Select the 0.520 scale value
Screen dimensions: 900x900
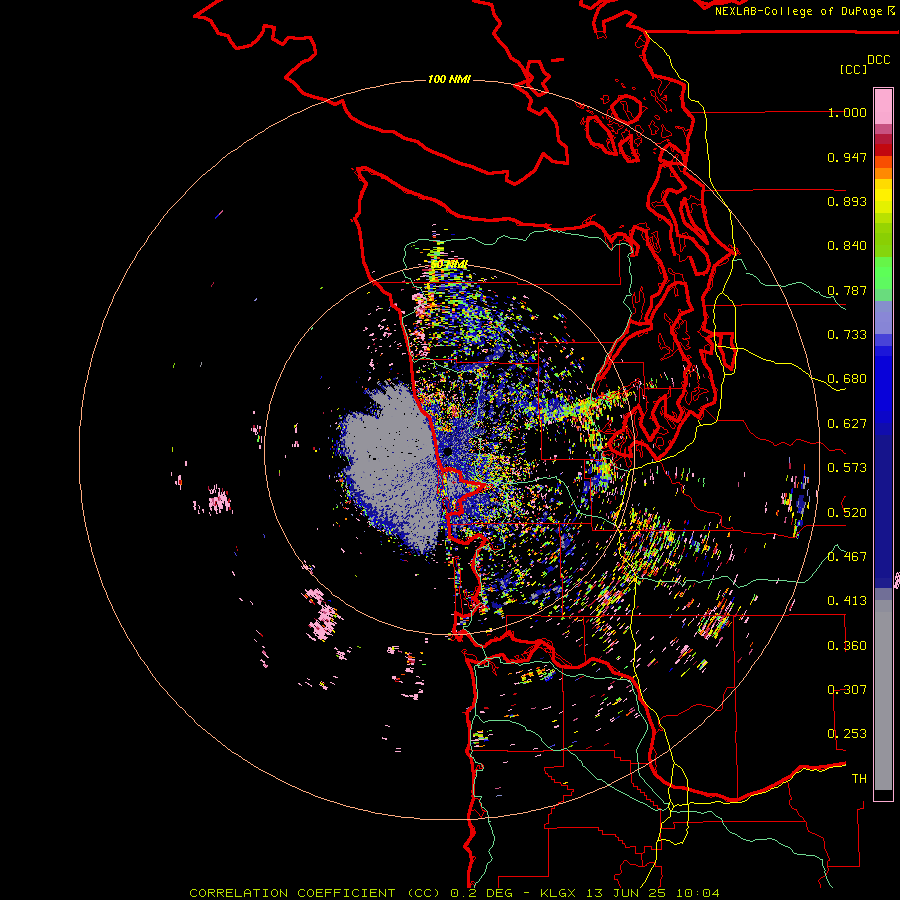pos(847,512)
